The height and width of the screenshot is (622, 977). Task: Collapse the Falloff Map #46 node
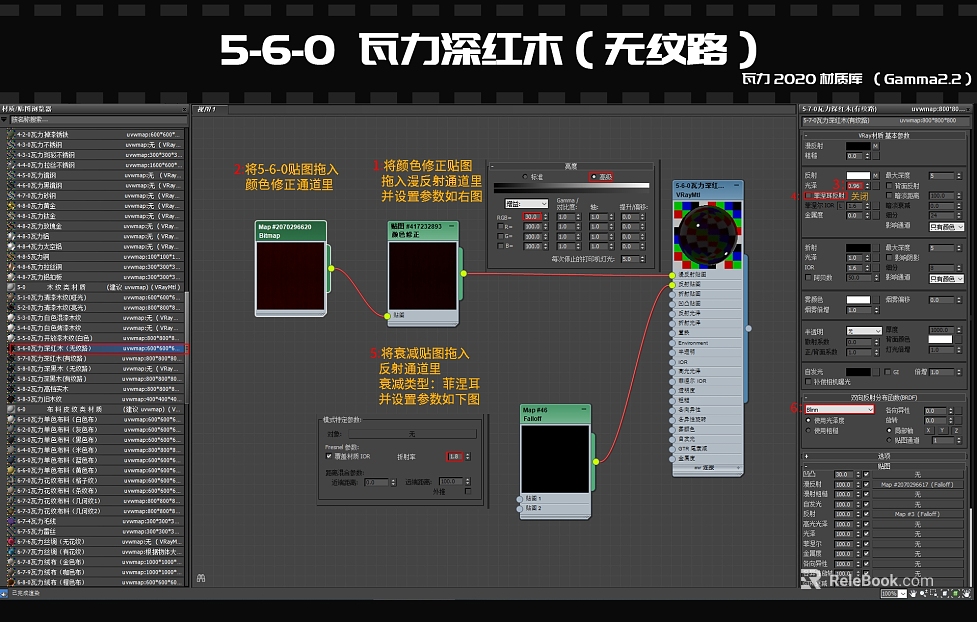(584, 409)
